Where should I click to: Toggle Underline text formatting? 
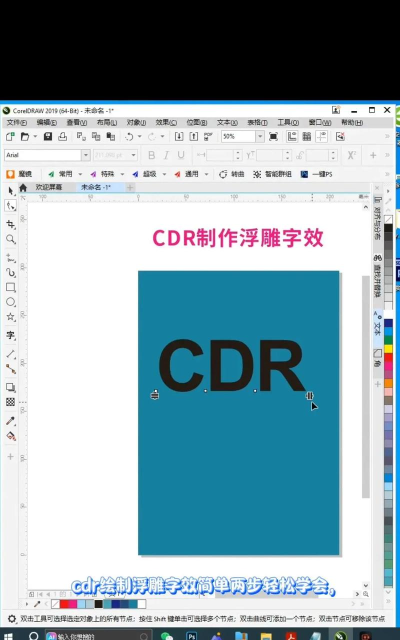click(x=181, y=155)
